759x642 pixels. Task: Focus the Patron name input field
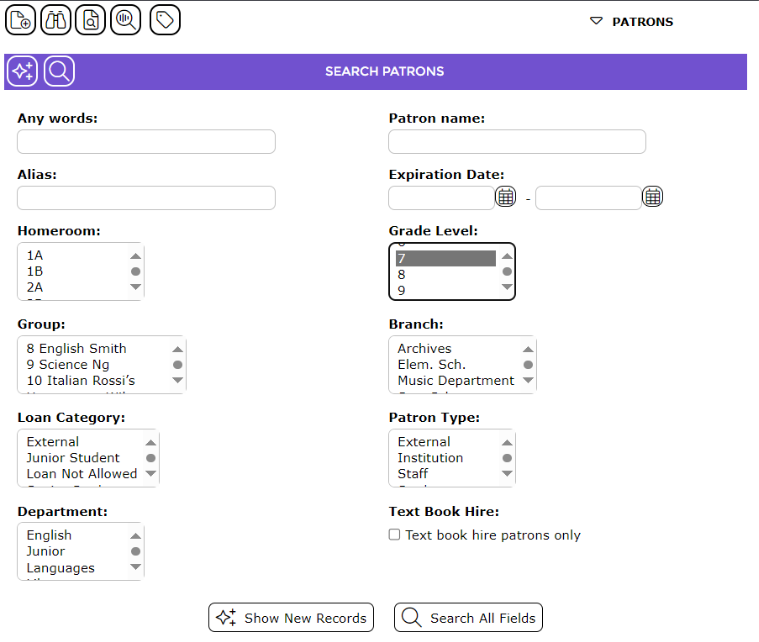pos(517,142)
